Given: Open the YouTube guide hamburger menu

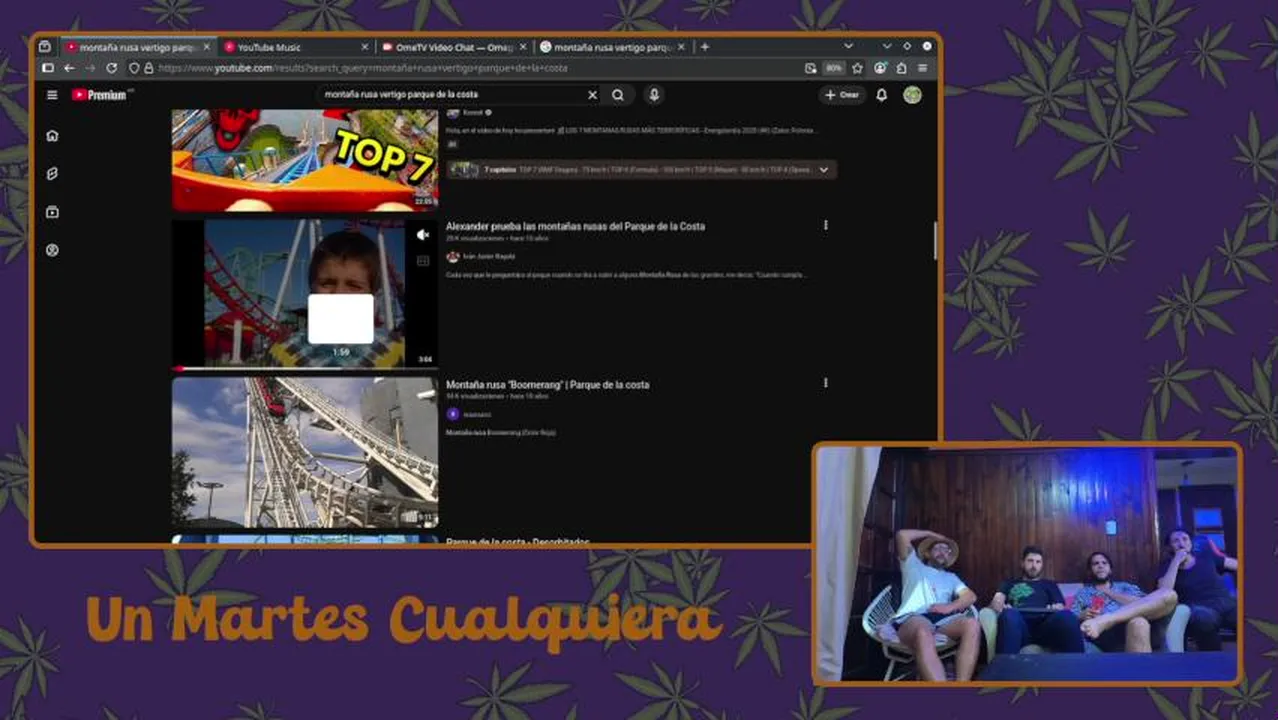Looking at the screenshot, I should [52, 95].
